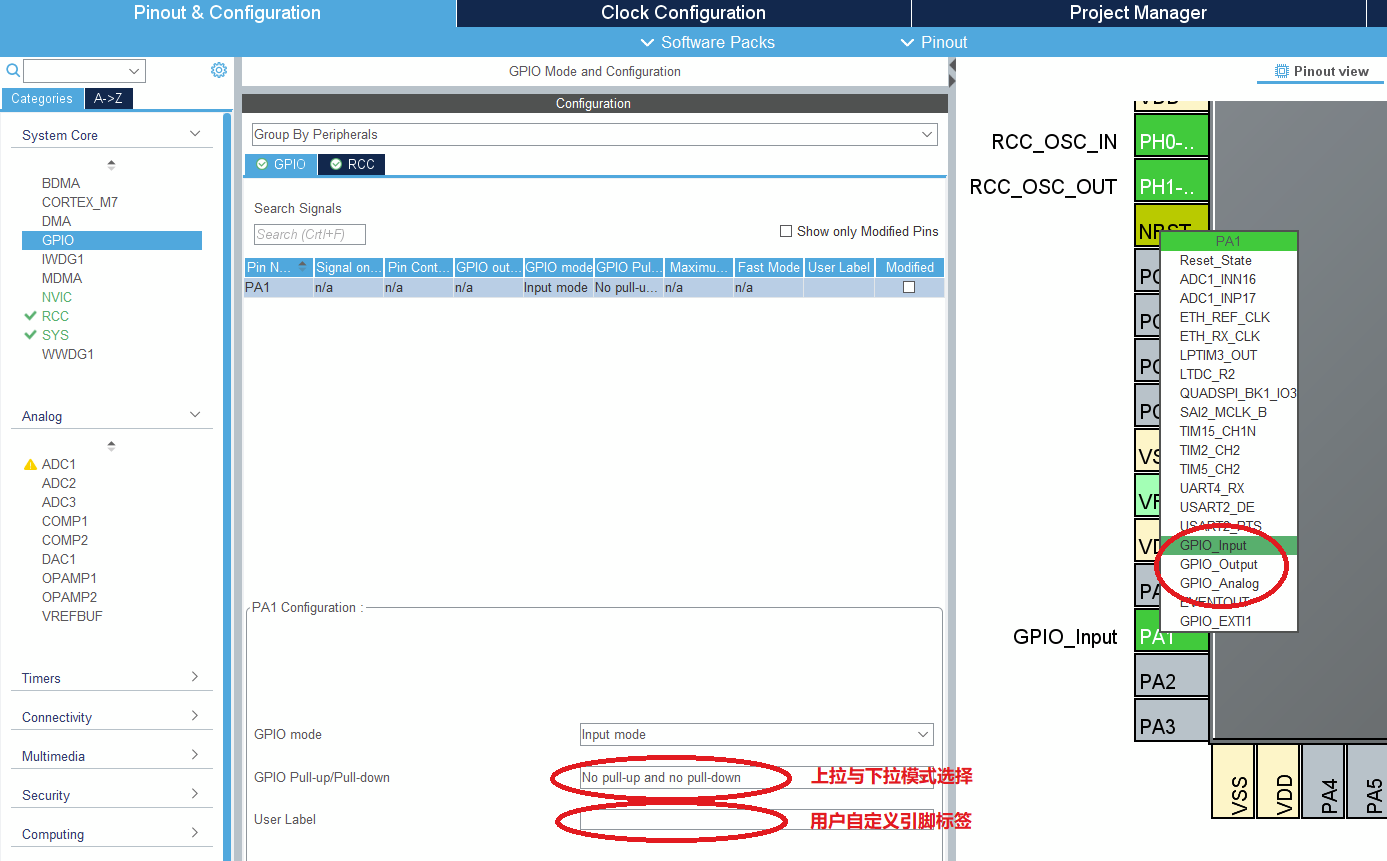This screenshot has height=861, width=1387.
Task: Collapse the System Core category
Action: (x=195, y=134)
